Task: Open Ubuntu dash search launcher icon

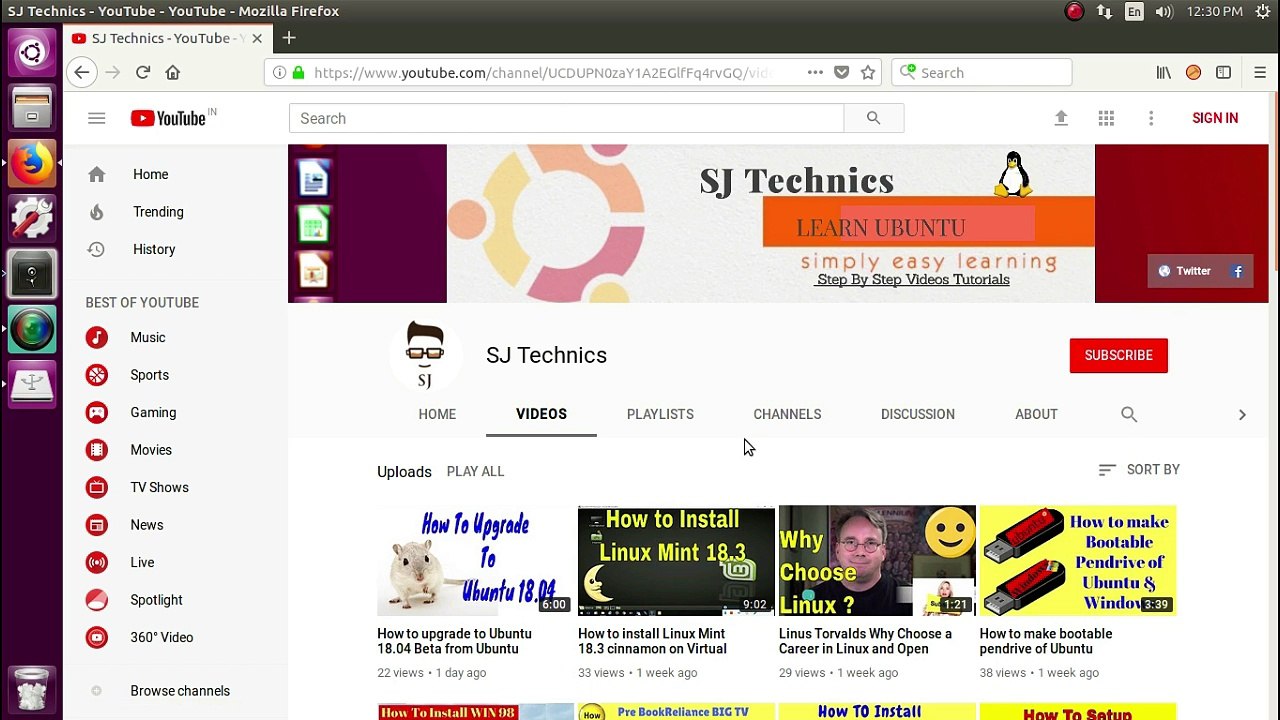Action: [32, 52]
